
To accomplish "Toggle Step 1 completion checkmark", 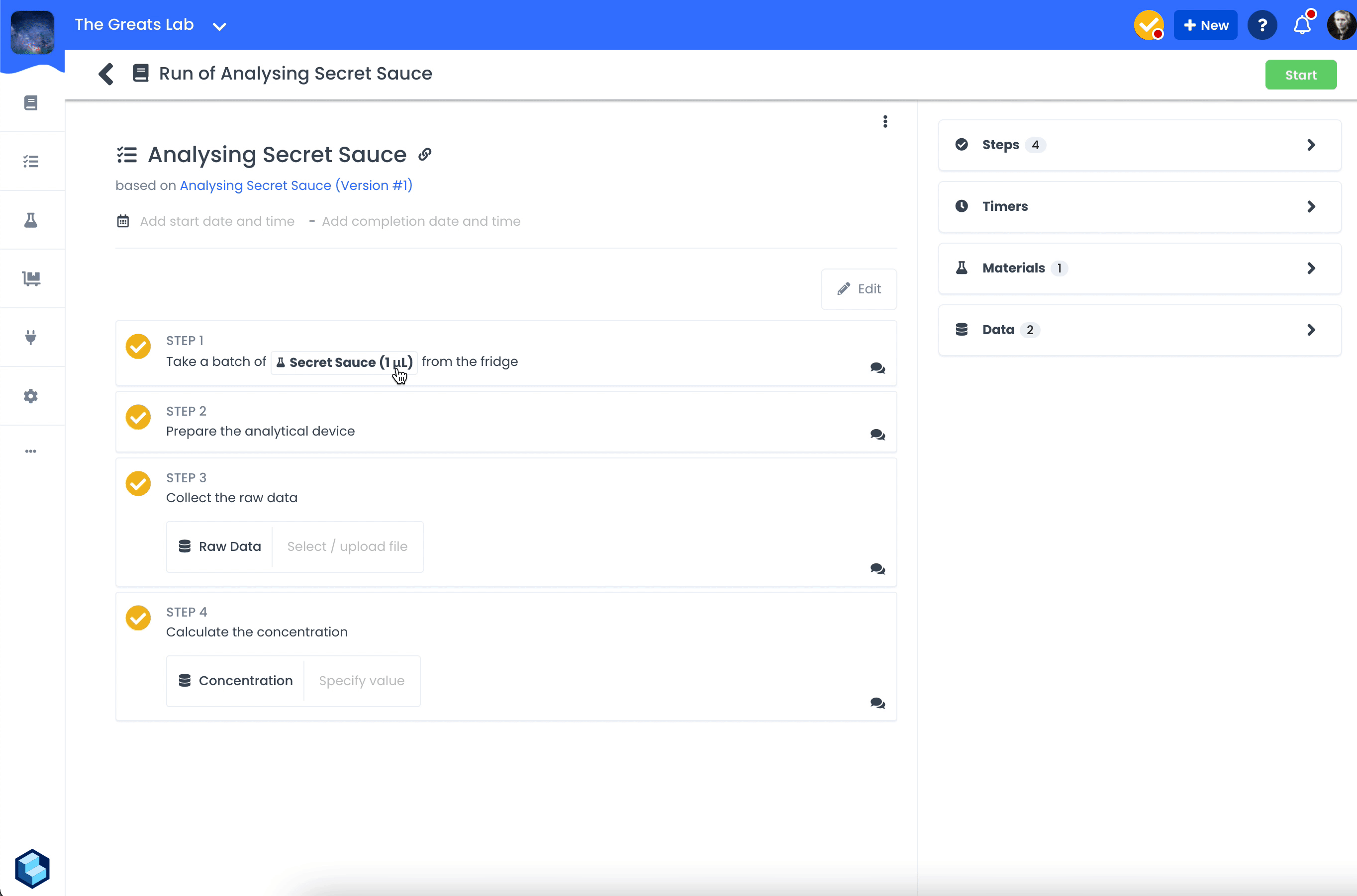I will [x=138, y=346].
